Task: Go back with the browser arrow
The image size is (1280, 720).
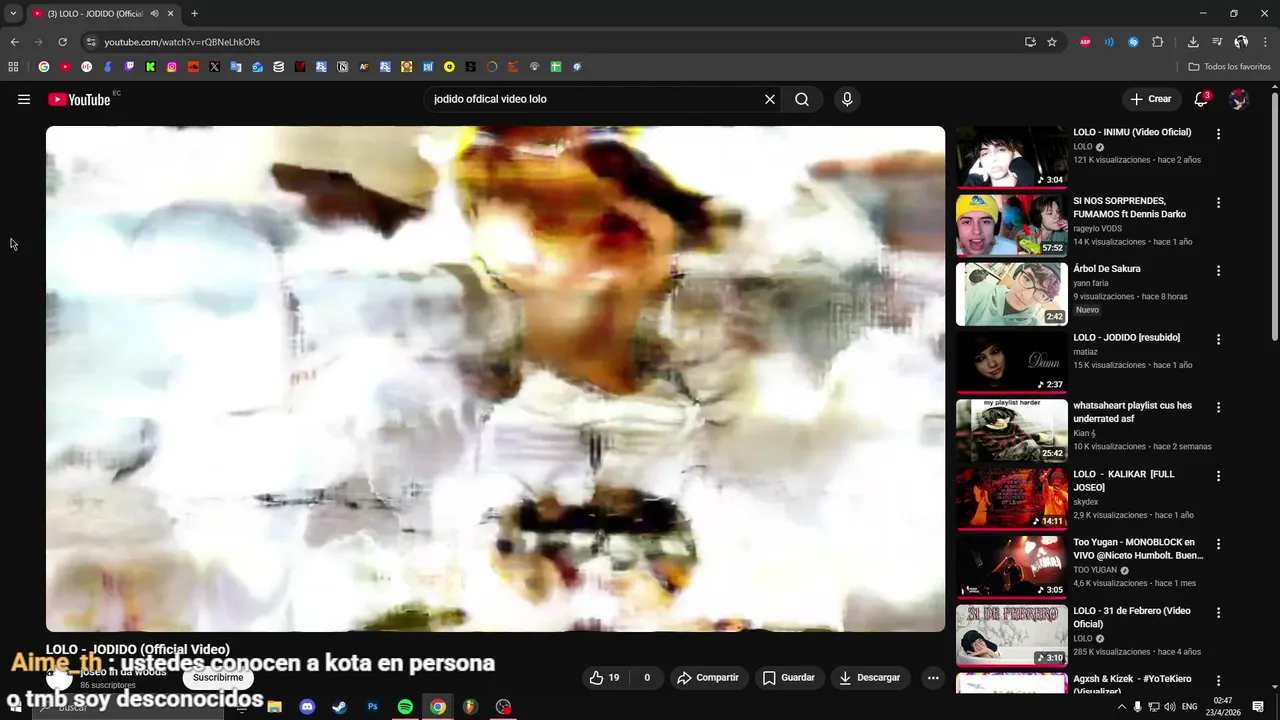Action: click(14, 42)
